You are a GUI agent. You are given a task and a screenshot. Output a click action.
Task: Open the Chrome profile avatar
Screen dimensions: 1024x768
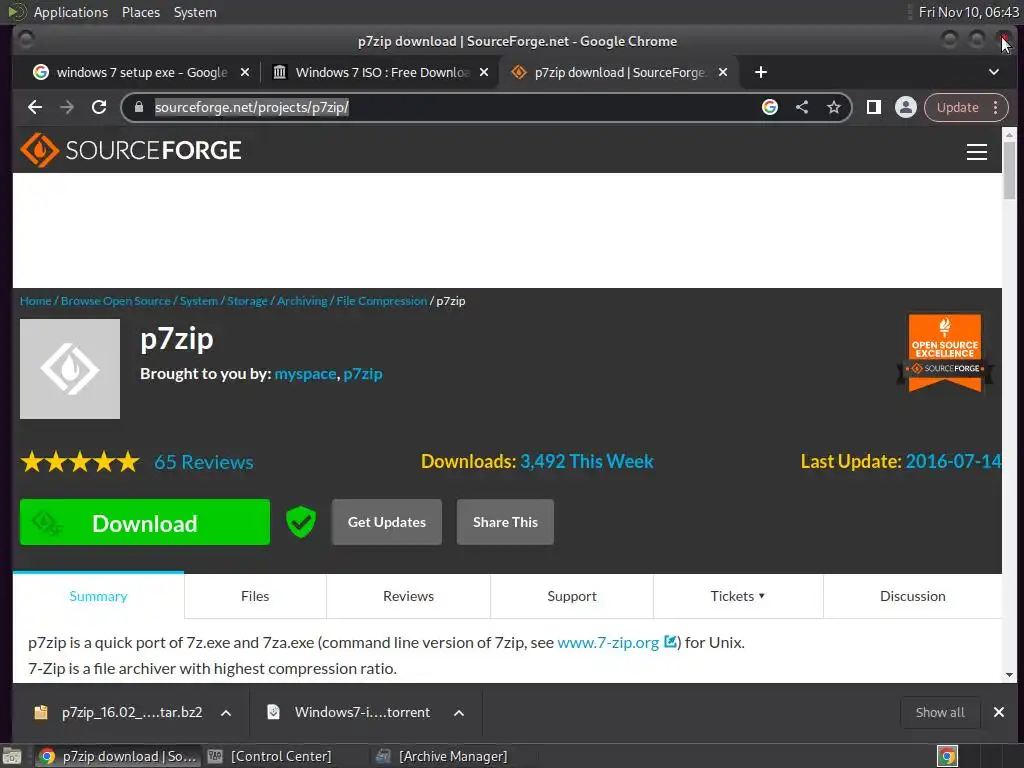pos(906,107)
